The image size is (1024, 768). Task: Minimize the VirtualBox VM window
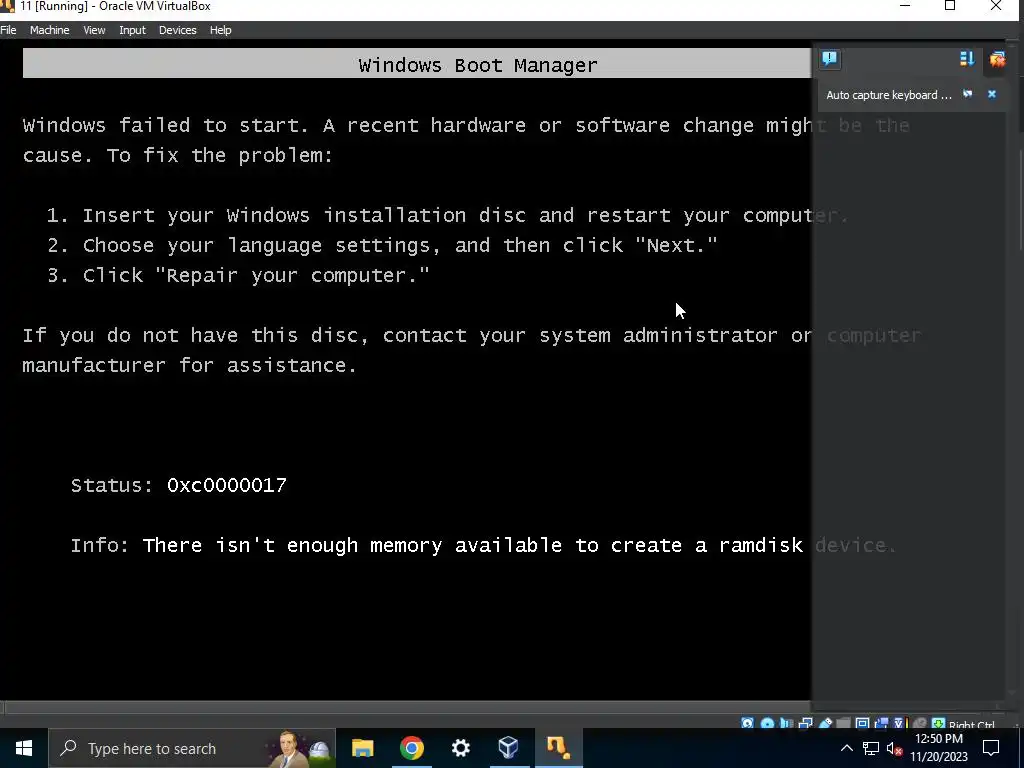(905, 6)
